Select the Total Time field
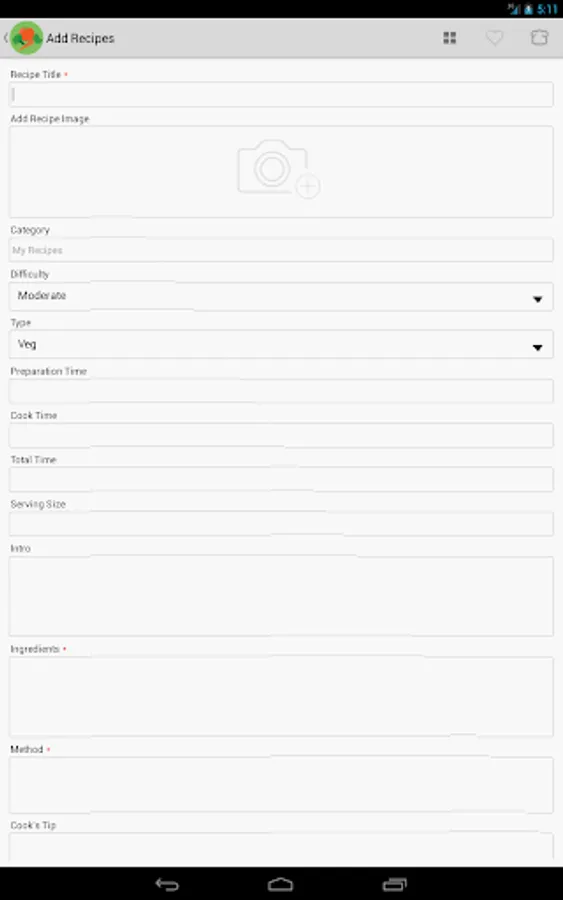Image resolution: width=563 pixels, height=900 pixels. tap(281, 479)
